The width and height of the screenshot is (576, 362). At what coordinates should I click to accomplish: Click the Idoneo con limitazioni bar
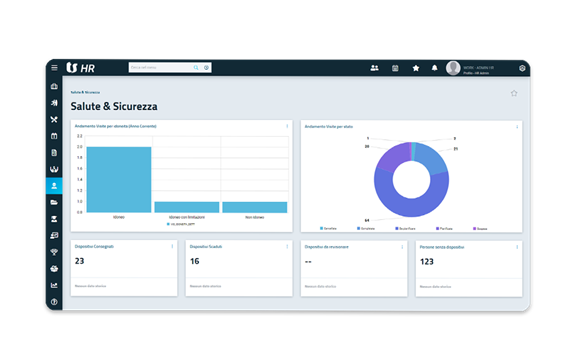tap(187, 207)
